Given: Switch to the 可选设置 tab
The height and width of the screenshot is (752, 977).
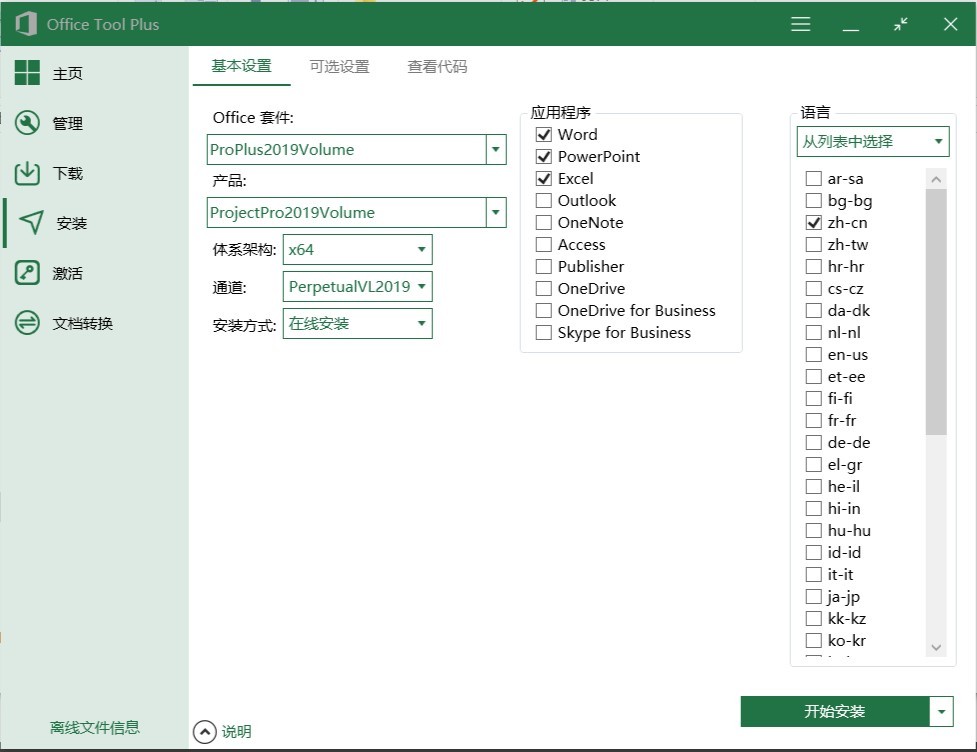Looking at the screenshot, I should click(339, 67).
